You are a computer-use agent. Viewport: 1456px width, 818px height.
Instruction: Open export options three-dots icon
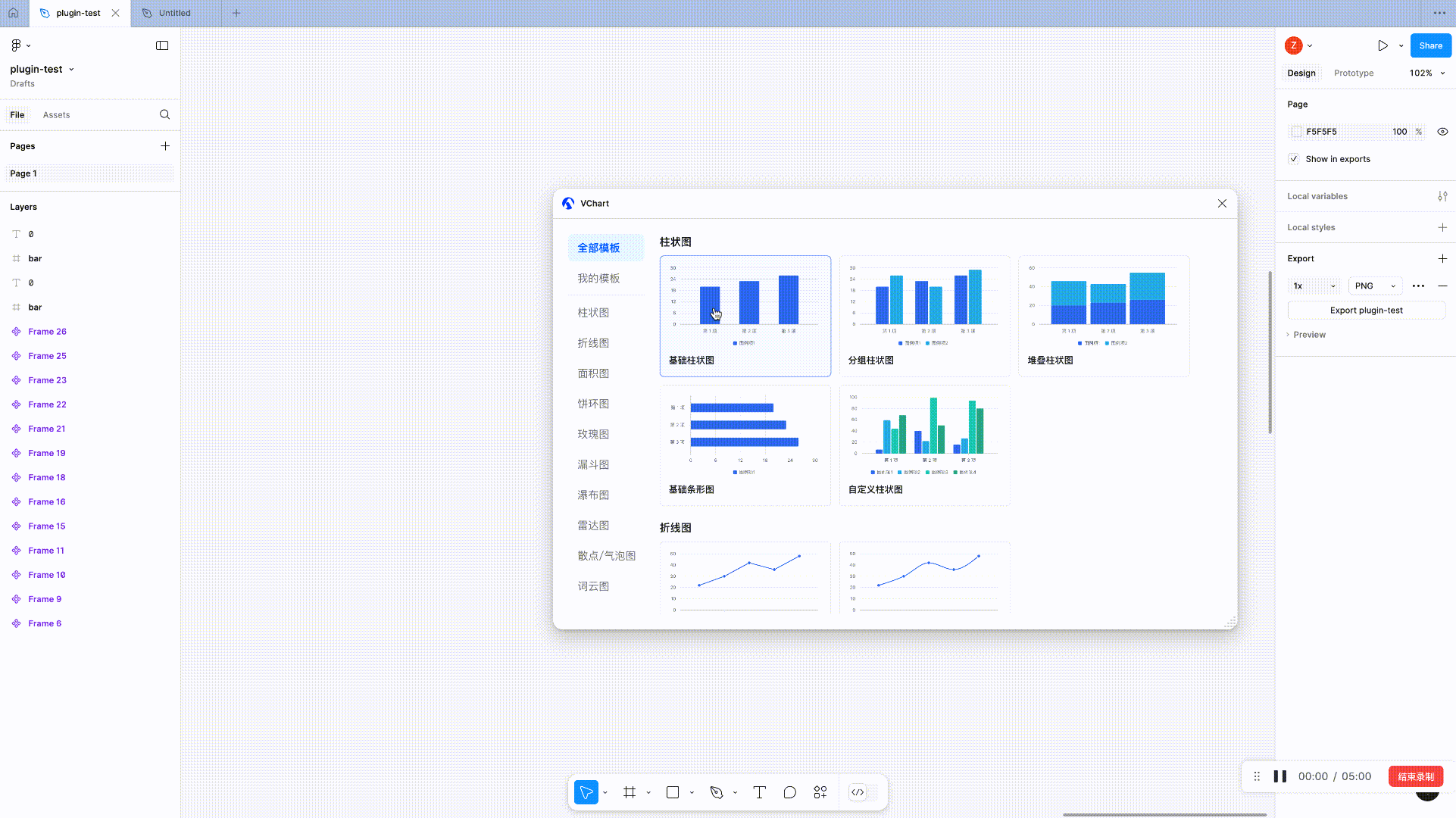pos(1418,286)
